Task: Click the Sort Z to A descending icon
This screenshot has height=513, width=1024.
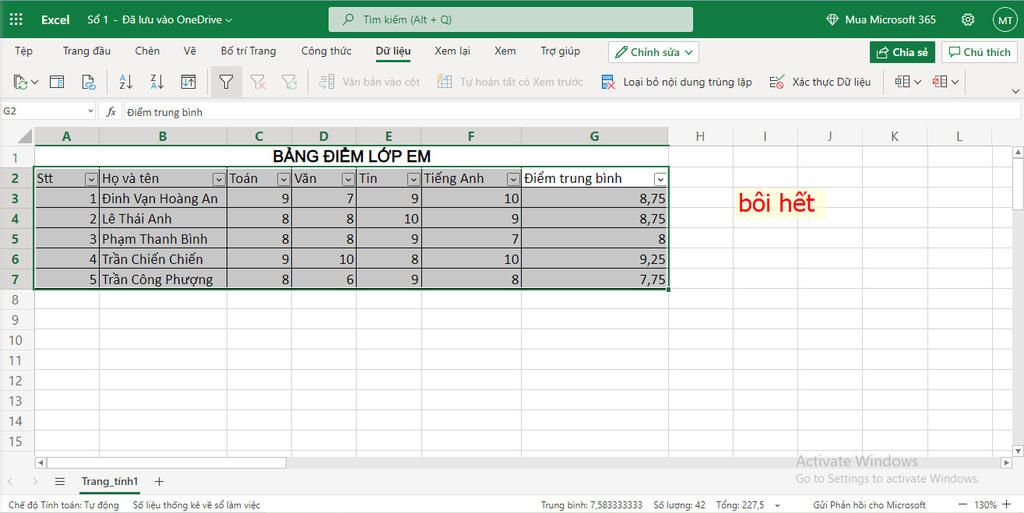Action: point(157,82)
